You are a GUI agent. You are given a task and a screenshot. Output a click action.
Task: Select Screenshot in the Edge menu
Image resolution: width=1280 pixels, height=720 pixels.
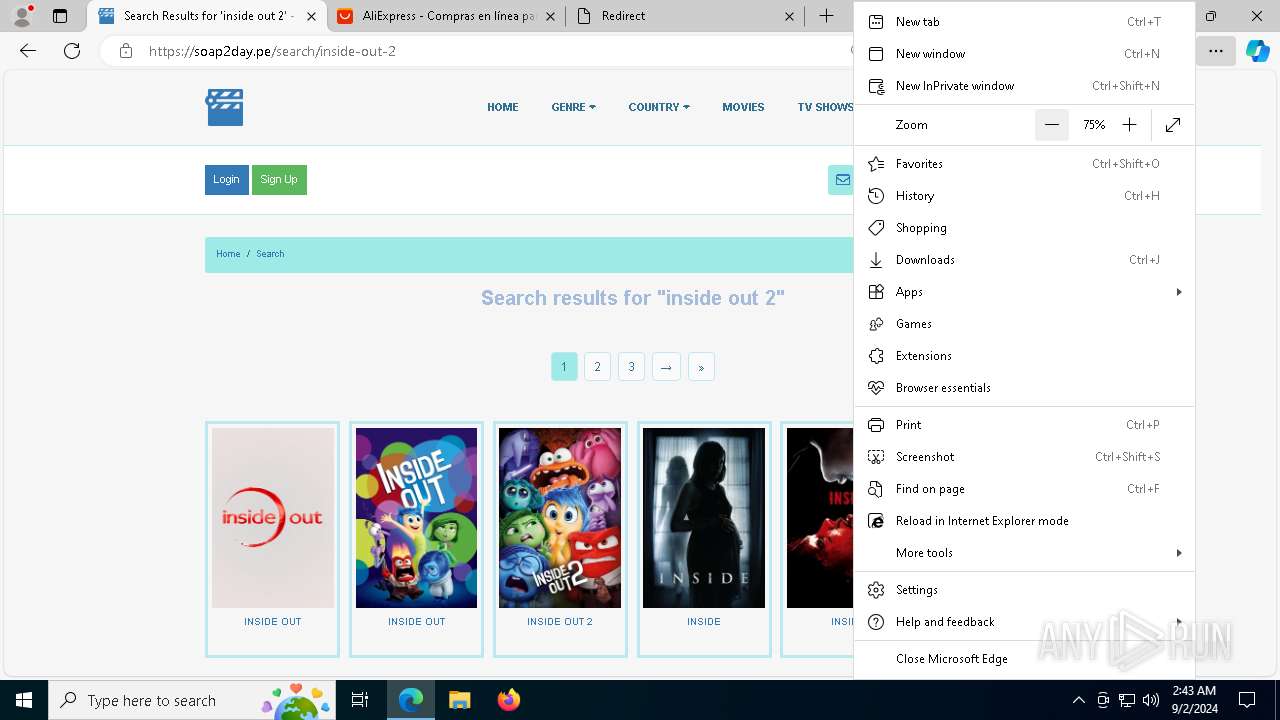pos(1024,457)
